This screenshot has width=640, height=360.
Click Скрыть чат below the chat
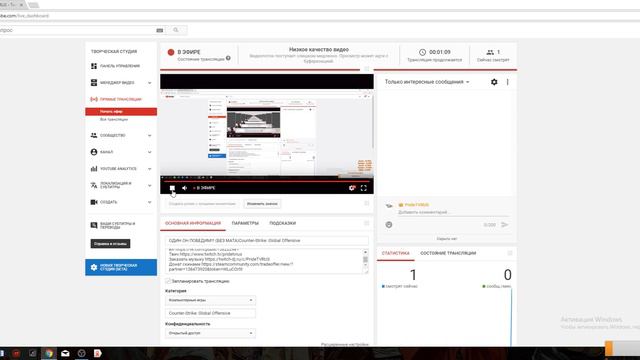447,239
